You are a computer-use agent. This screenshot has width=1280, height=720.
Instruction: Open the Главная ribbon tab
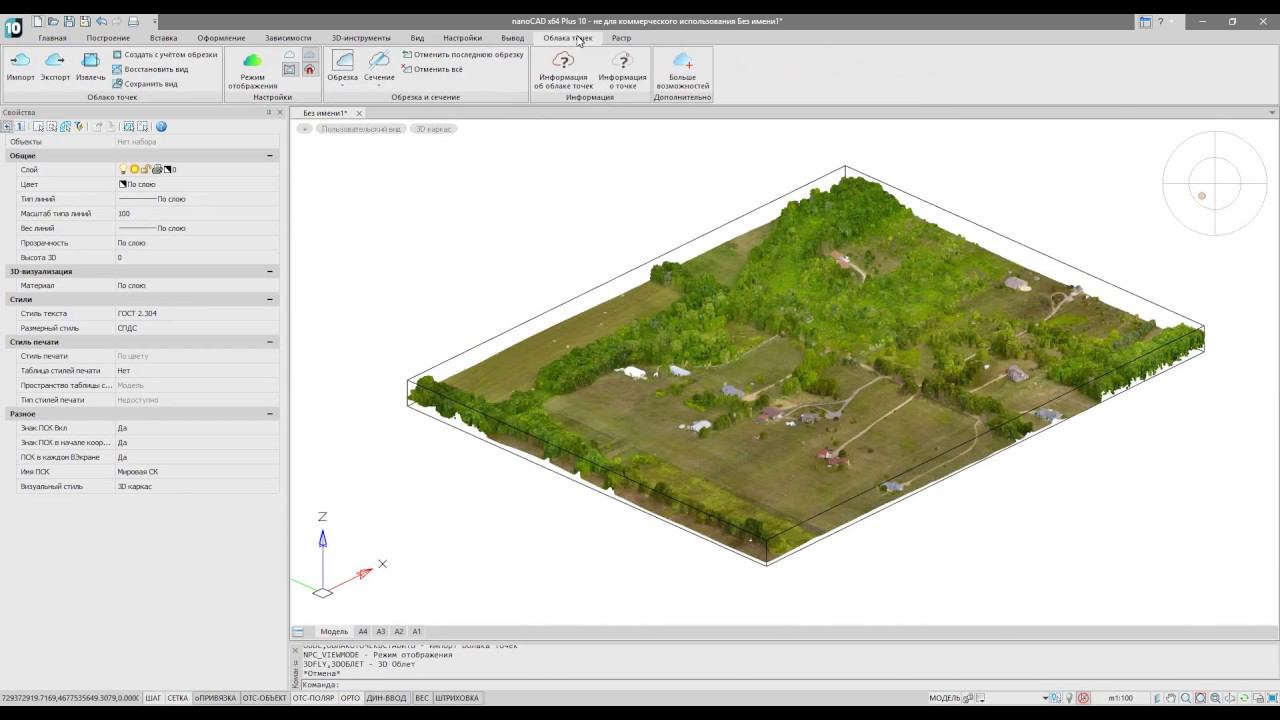[x=52, y=38]
